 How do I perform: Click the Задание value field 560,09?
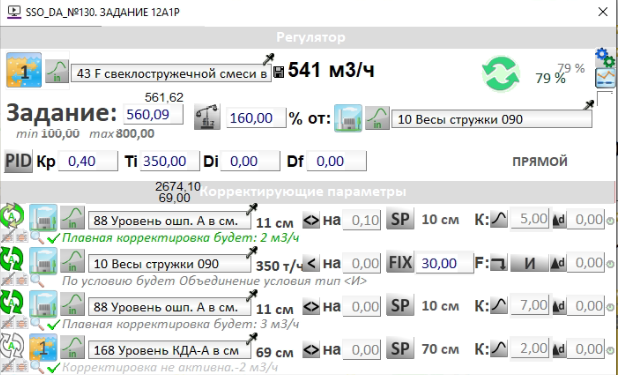pyautogui.click(x=153, y=115)
